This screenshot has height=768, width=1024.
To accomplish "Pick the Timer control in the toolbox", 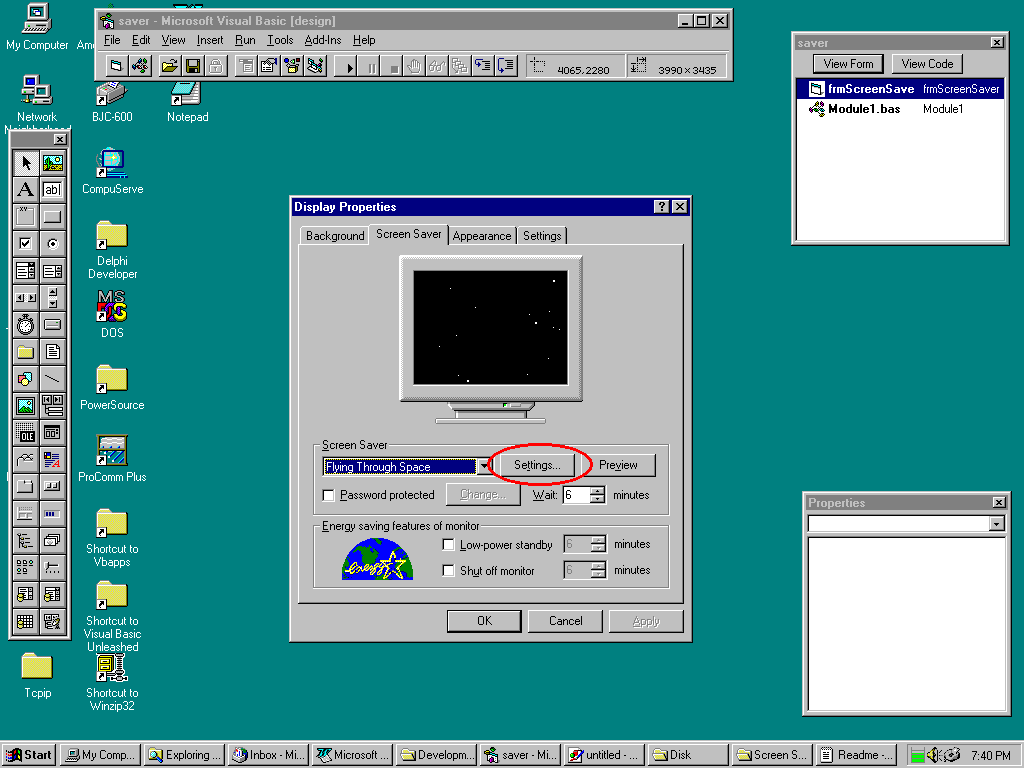I will (26, 324).
